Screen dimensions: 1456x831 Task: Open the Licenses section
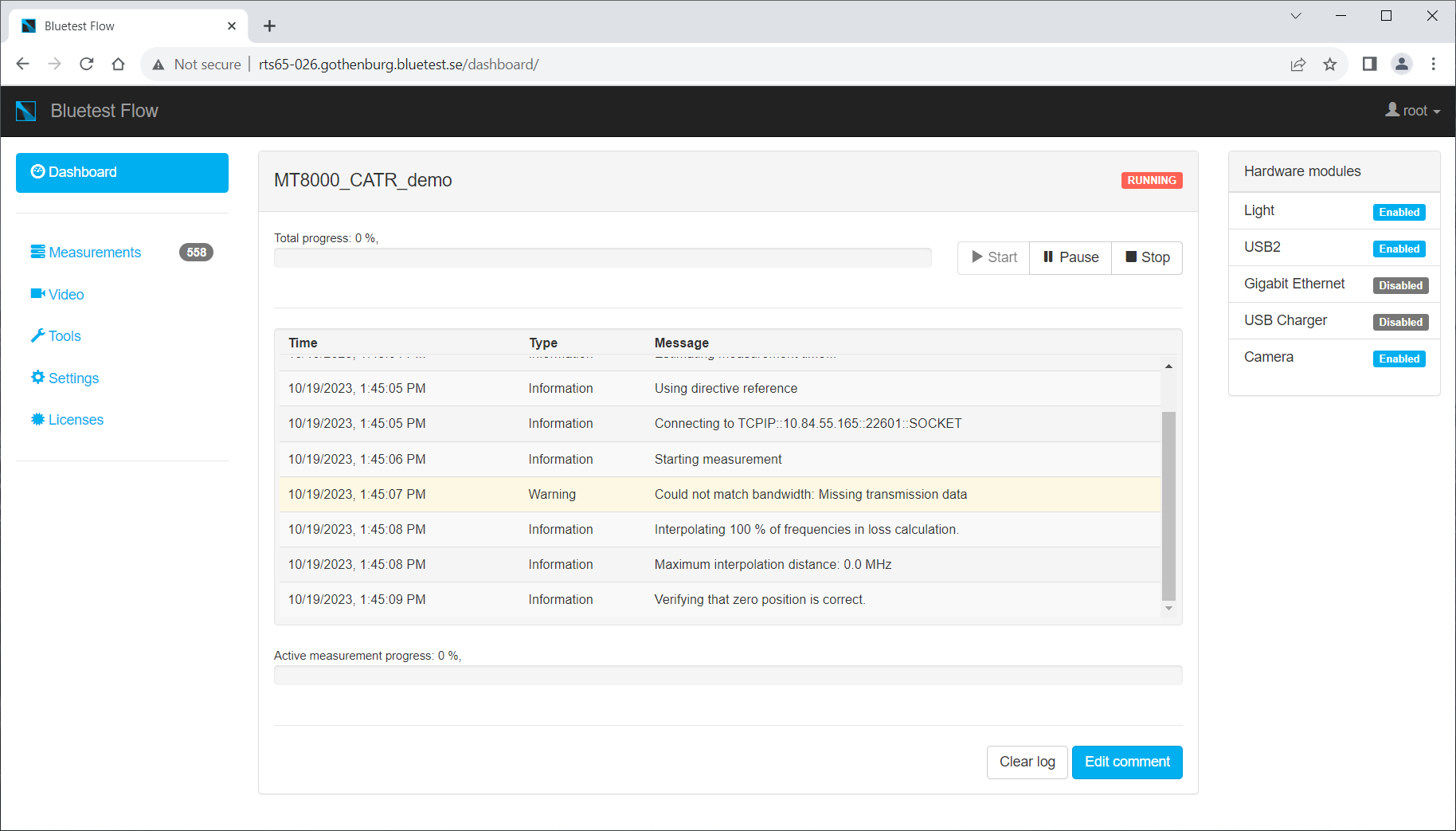[x=67, y=420]
